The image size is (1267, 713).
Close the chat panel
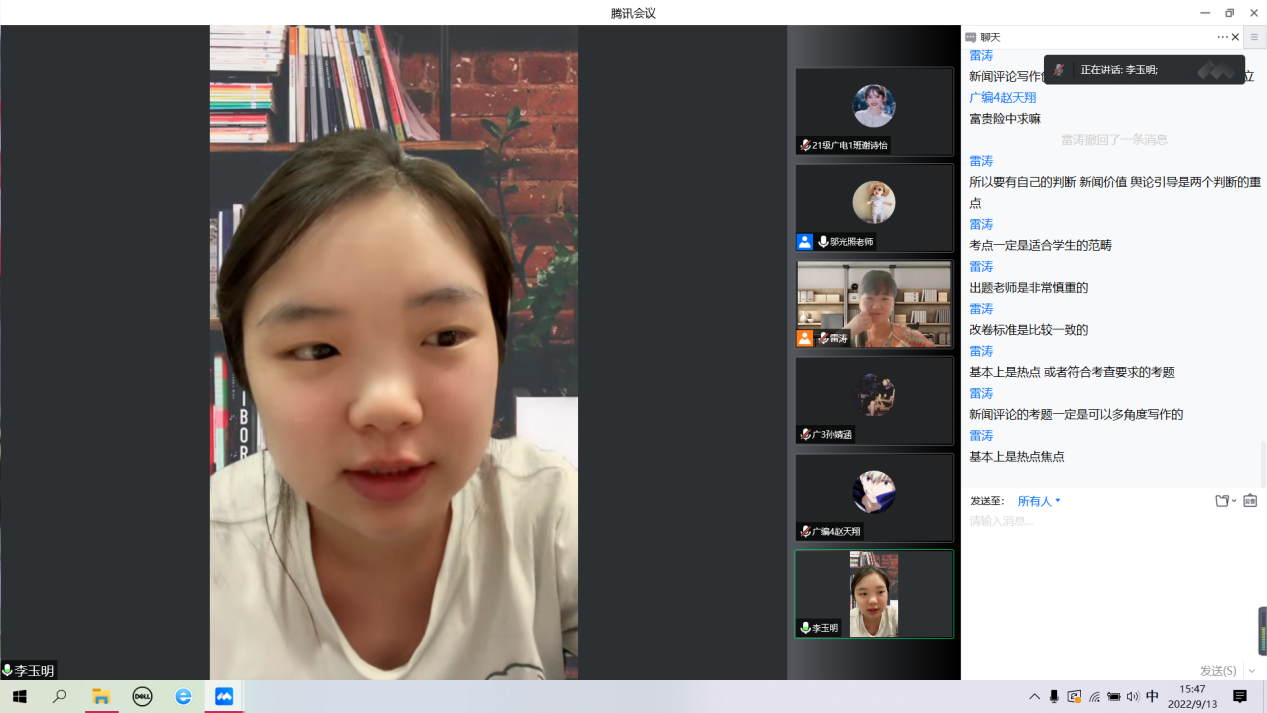[x=1236, y=37]
